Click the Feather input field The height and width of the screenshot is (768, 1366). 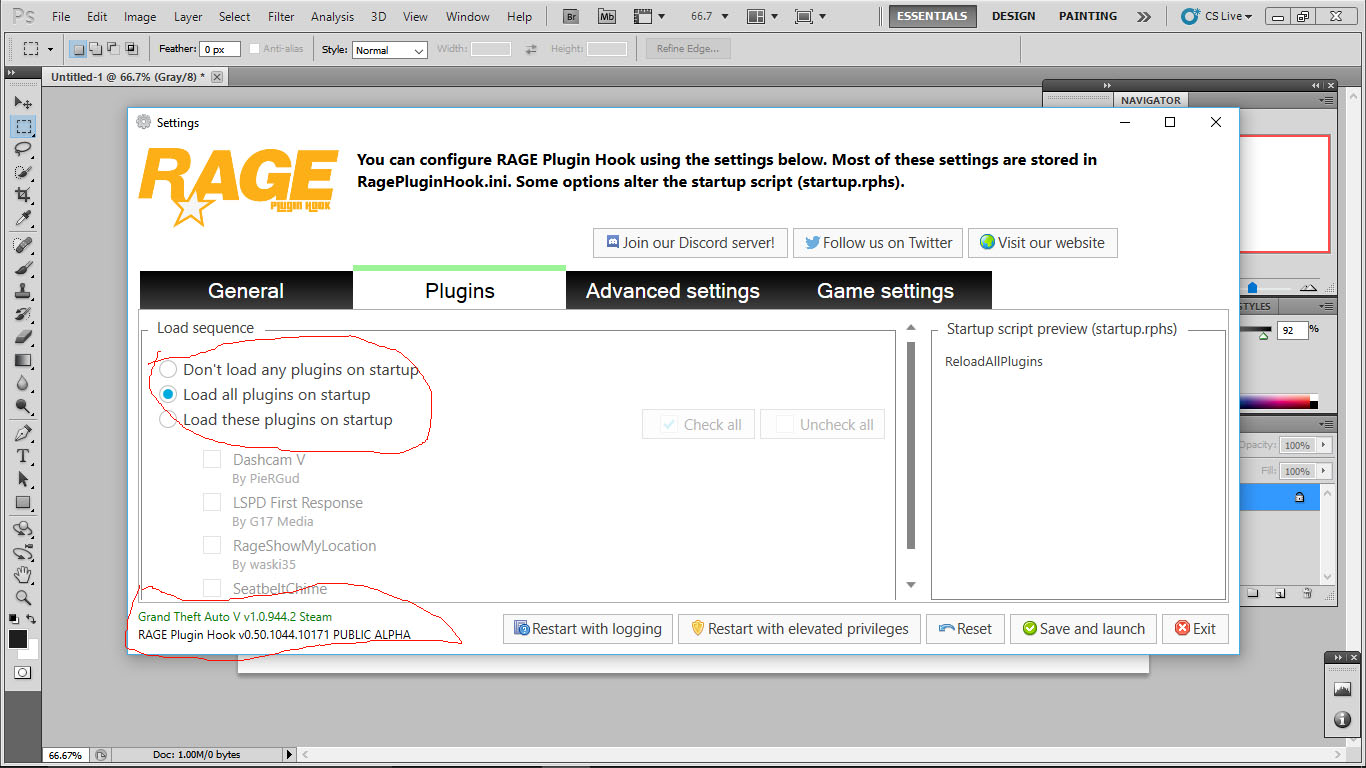[x=220, y=49]
